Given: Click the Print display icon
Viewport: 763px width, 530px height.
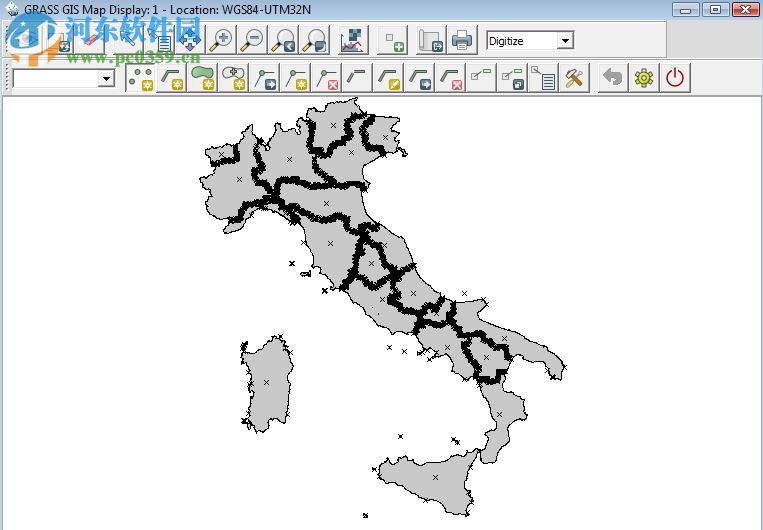Looking at the screenshot, I should pyautogui.click(x=462, y=40).
